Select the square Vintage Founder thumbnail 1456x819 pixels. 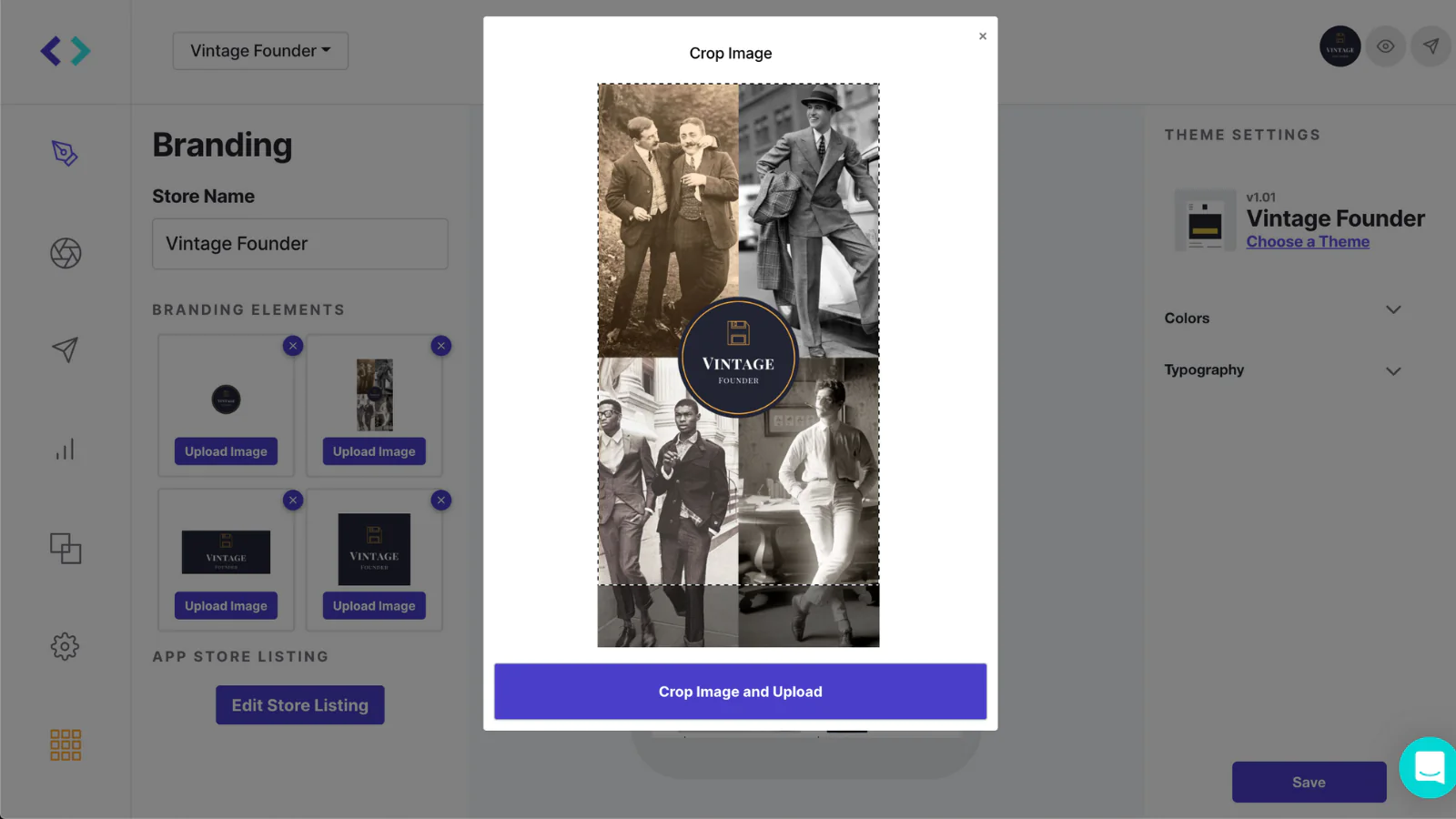(x=374, y=550)
